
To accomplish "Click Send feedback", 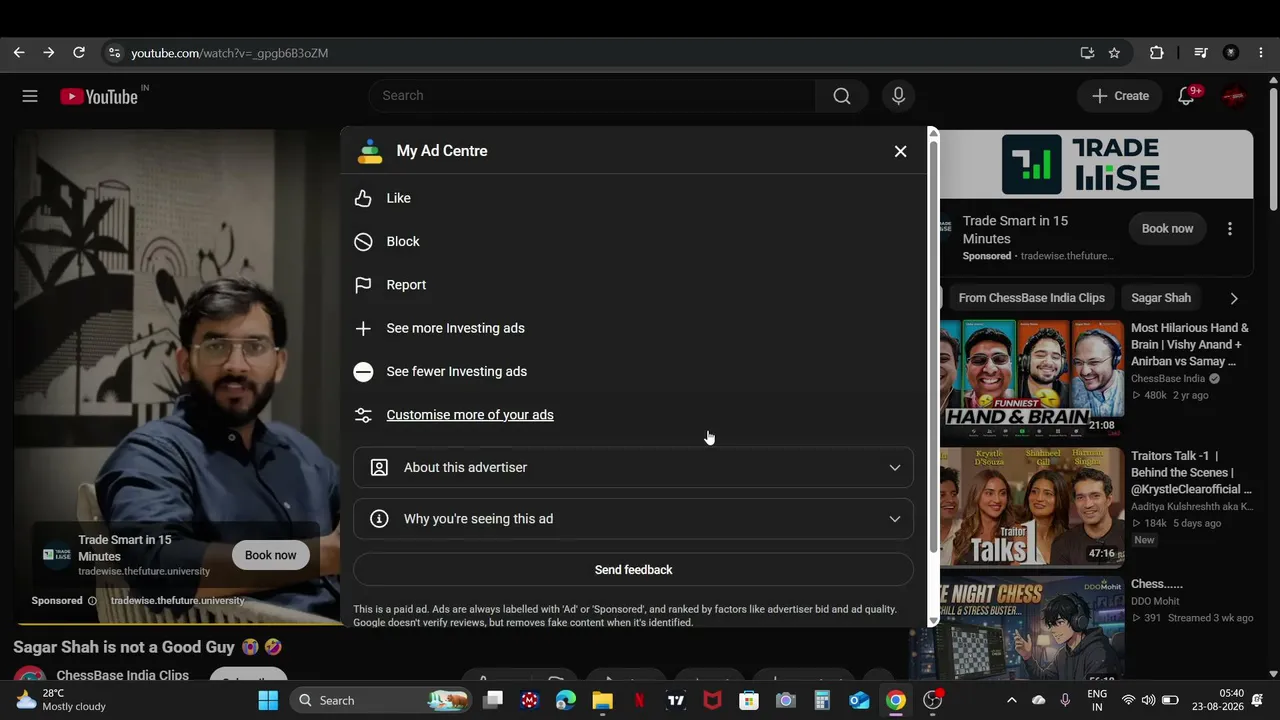I will point(633,570).
